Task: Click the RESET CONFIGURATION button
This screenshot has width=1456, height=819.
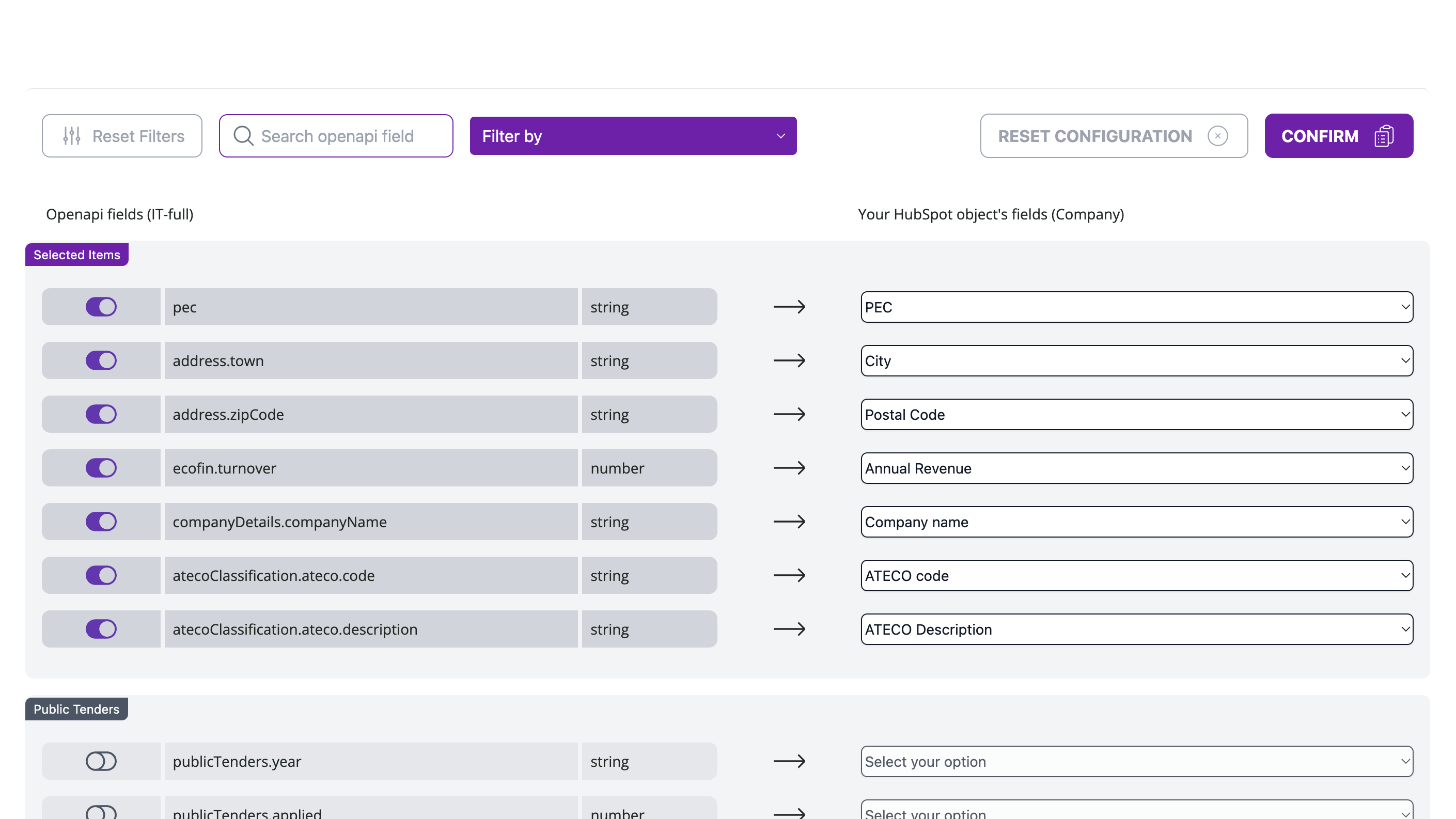Action: 1095,136
